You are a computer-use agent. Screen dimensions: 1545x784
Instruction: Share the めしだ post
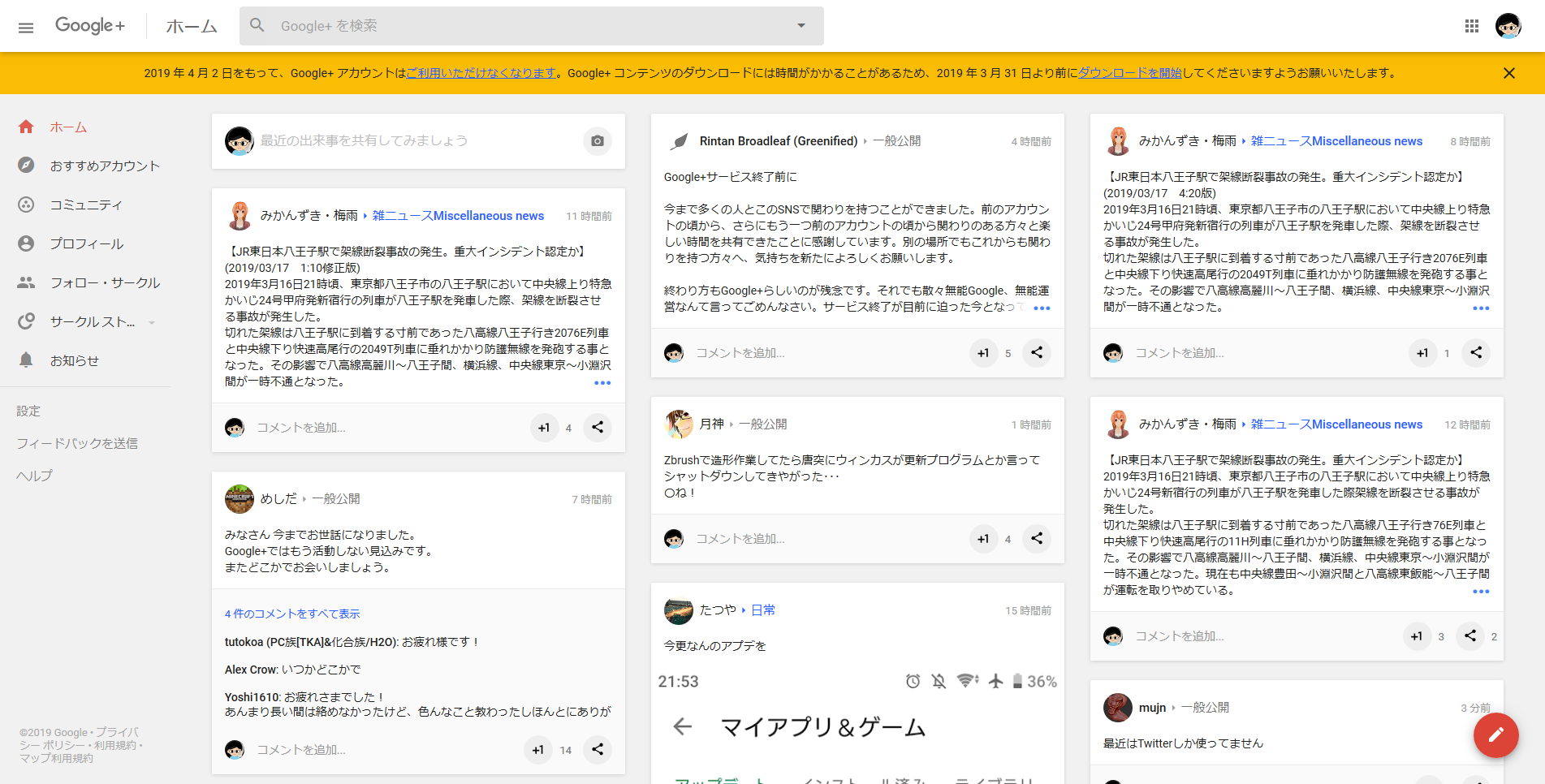click(x=598, y=750)
